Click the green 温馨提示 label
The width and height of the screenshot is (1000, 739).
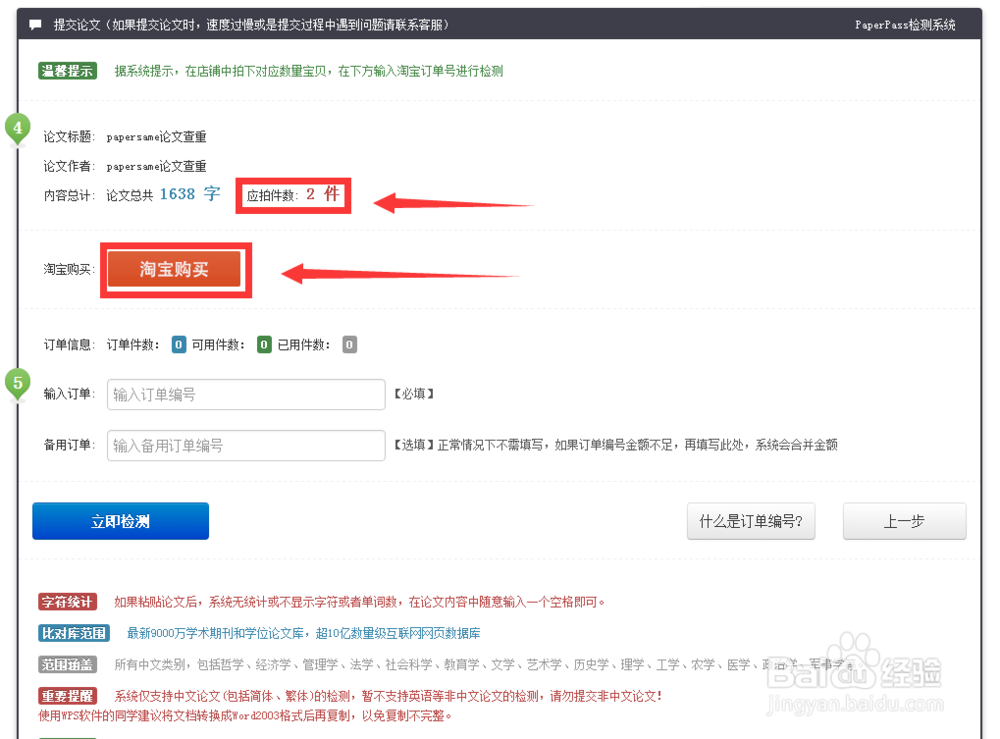tap(67, 71)
